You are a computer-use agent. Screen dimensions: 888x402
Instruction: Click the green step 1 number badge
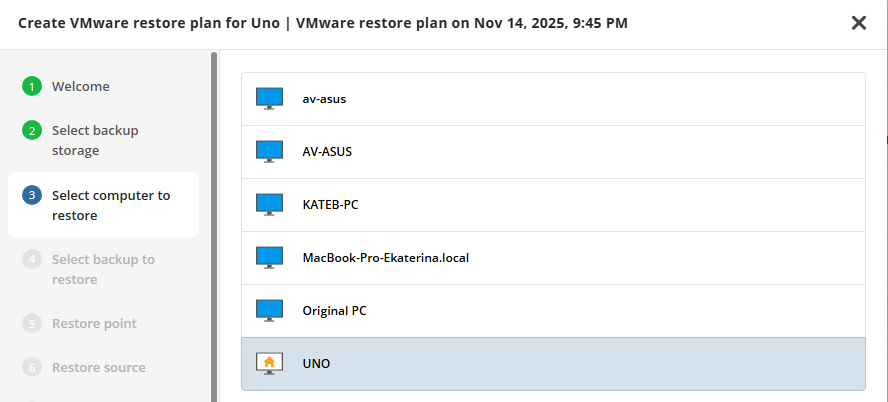pos(32,87)
